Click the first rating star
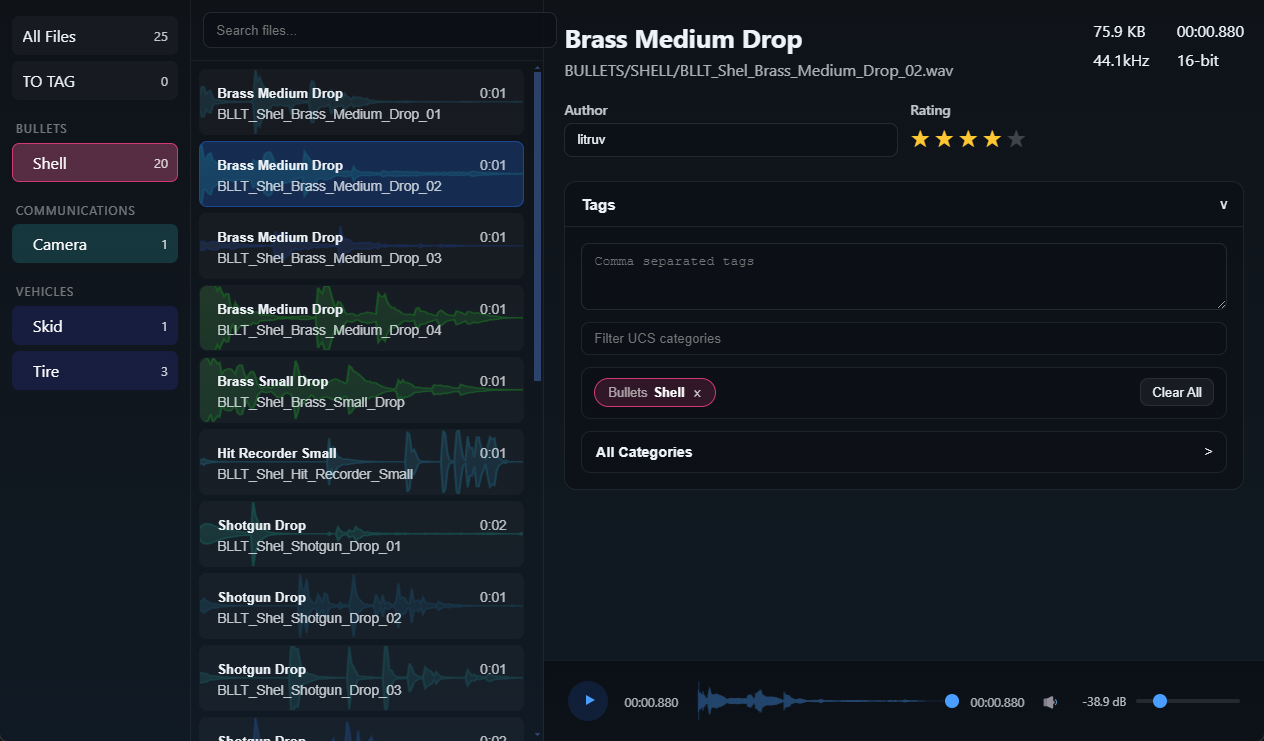The height and width of the screenshot is (741, 1264). (x=920, y=139)
